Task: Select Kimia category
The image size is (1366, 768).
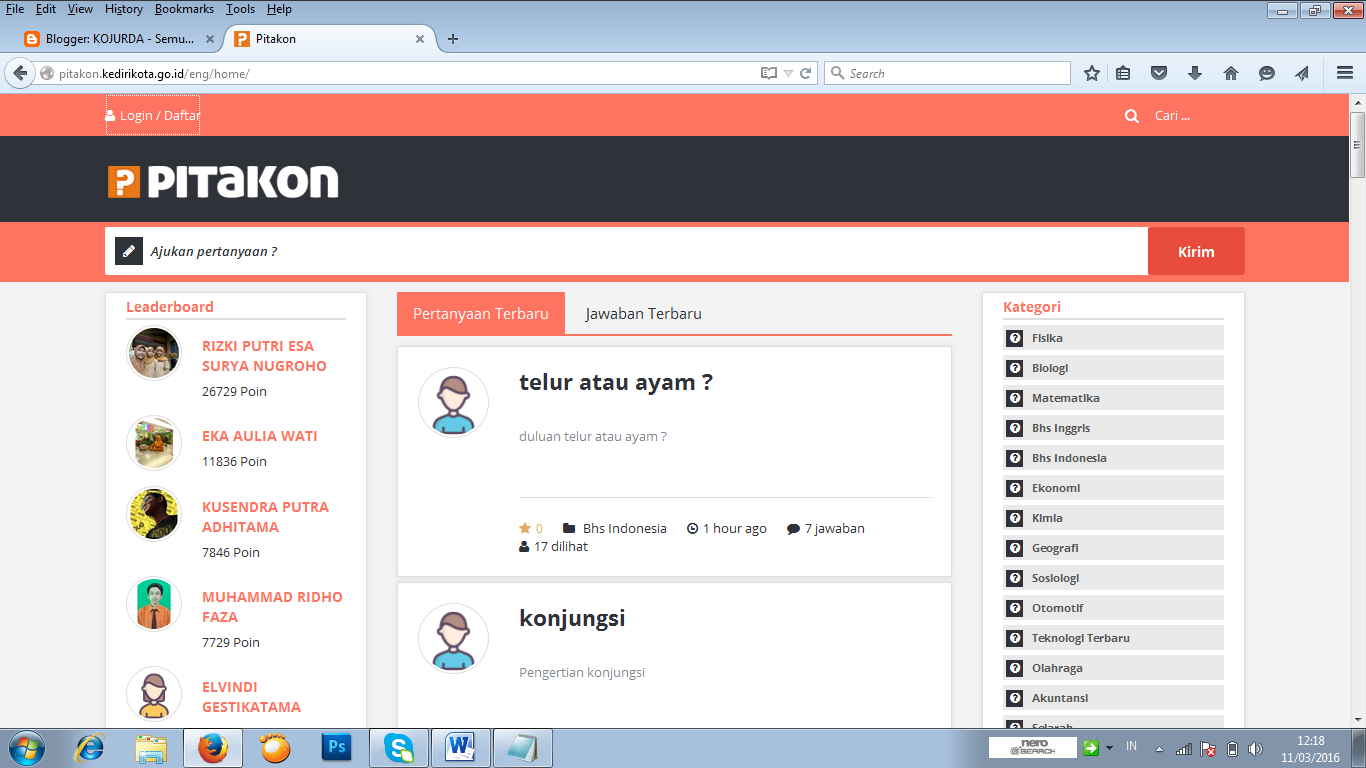Action: (1113, 518)
